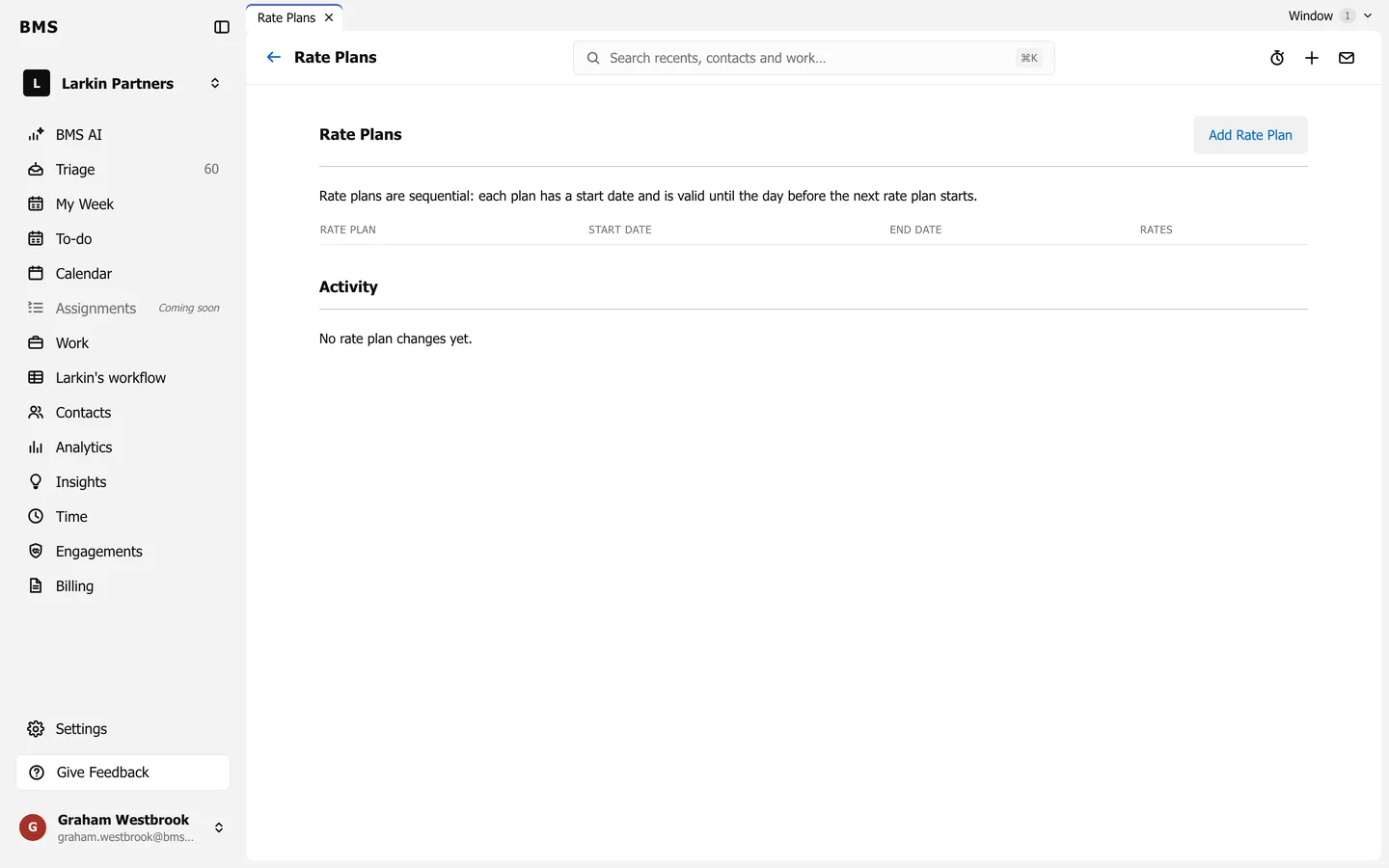Open Insights page
Viewport: 1389px width, 868px height.
(x=123, y=481)
